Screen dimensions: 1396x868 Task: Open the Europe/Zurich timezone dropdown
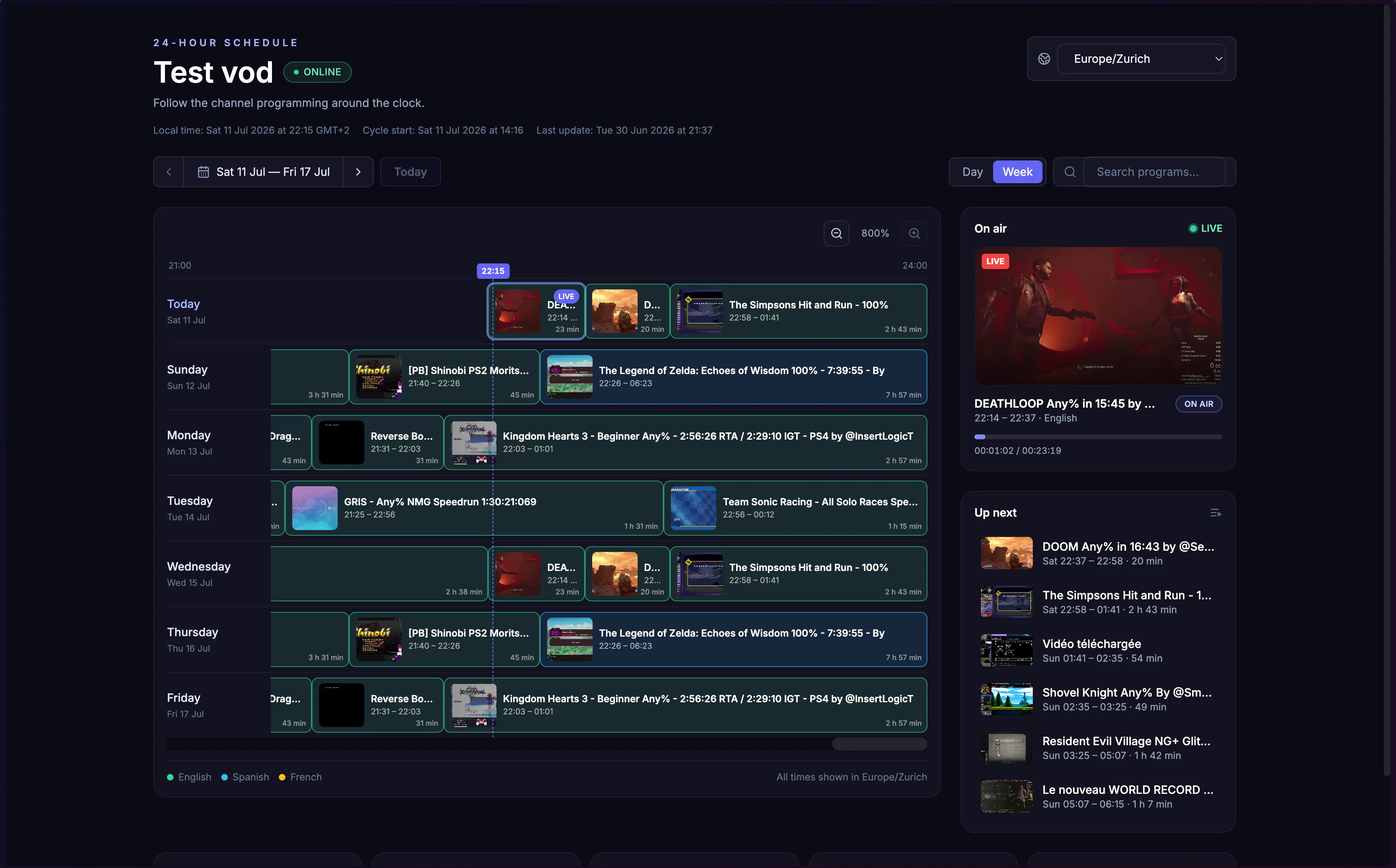click(x=1141, y=58)
